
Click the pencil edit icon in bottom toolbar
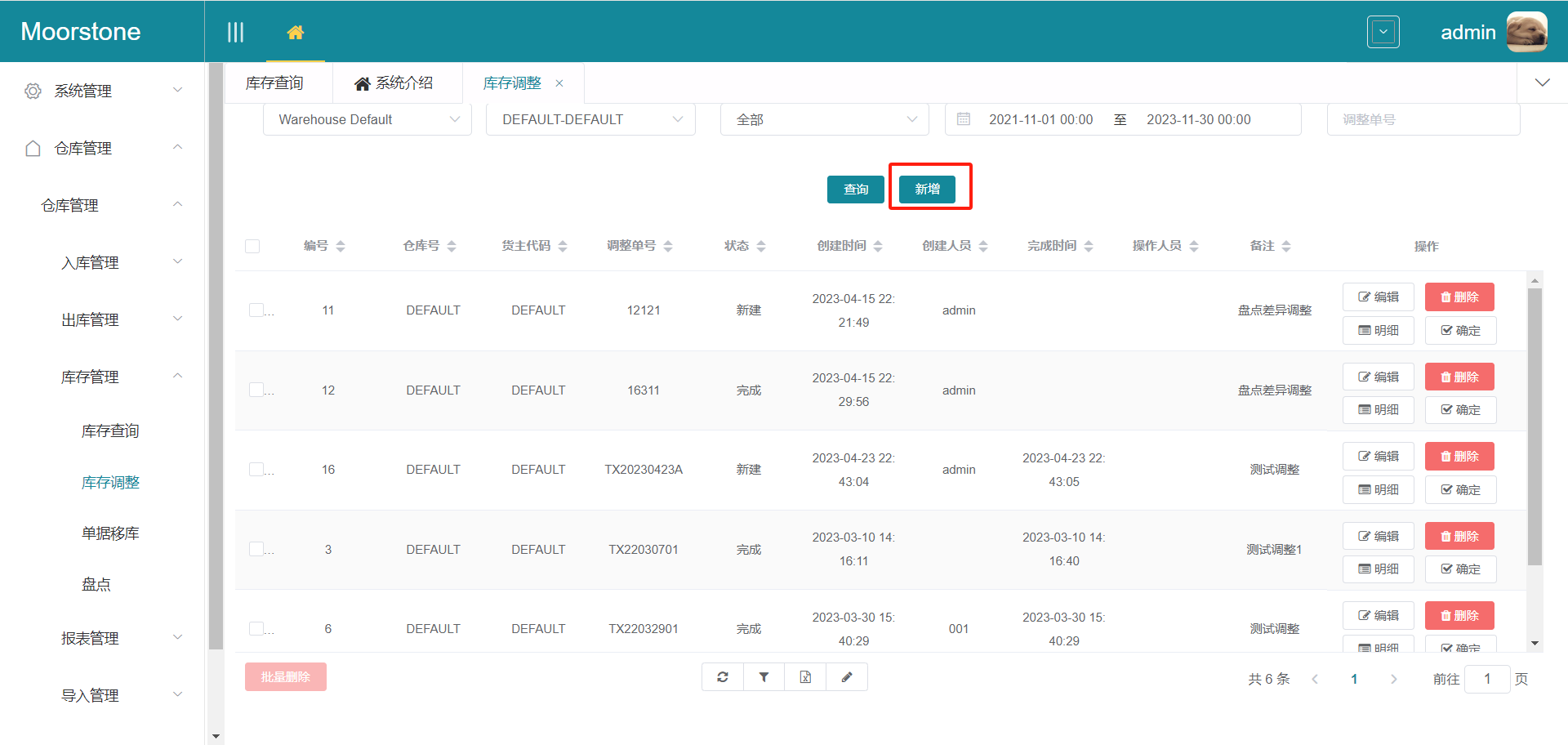tap(847, 677)
